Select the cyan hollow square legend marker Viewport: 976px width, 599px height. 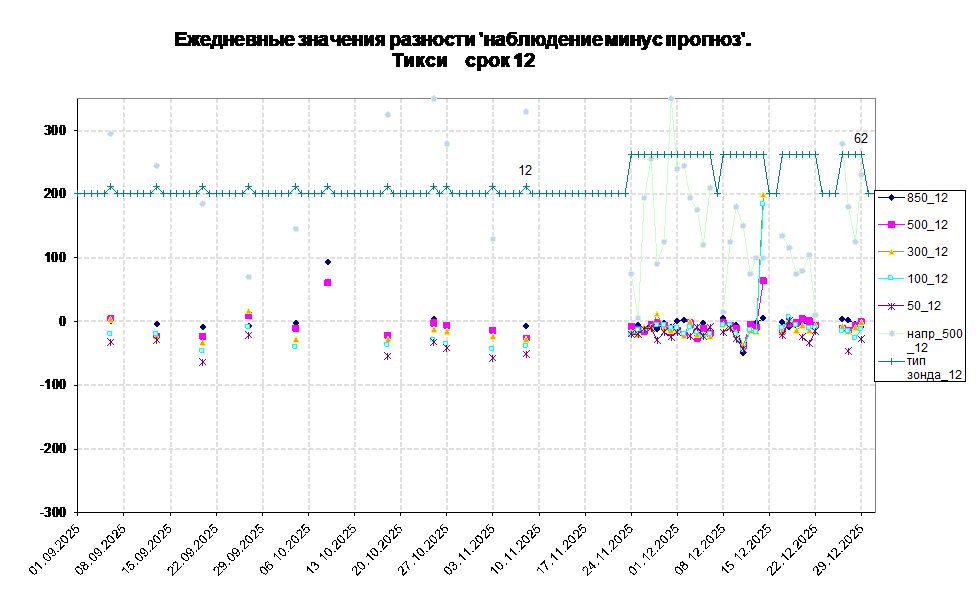click(892, 279)
